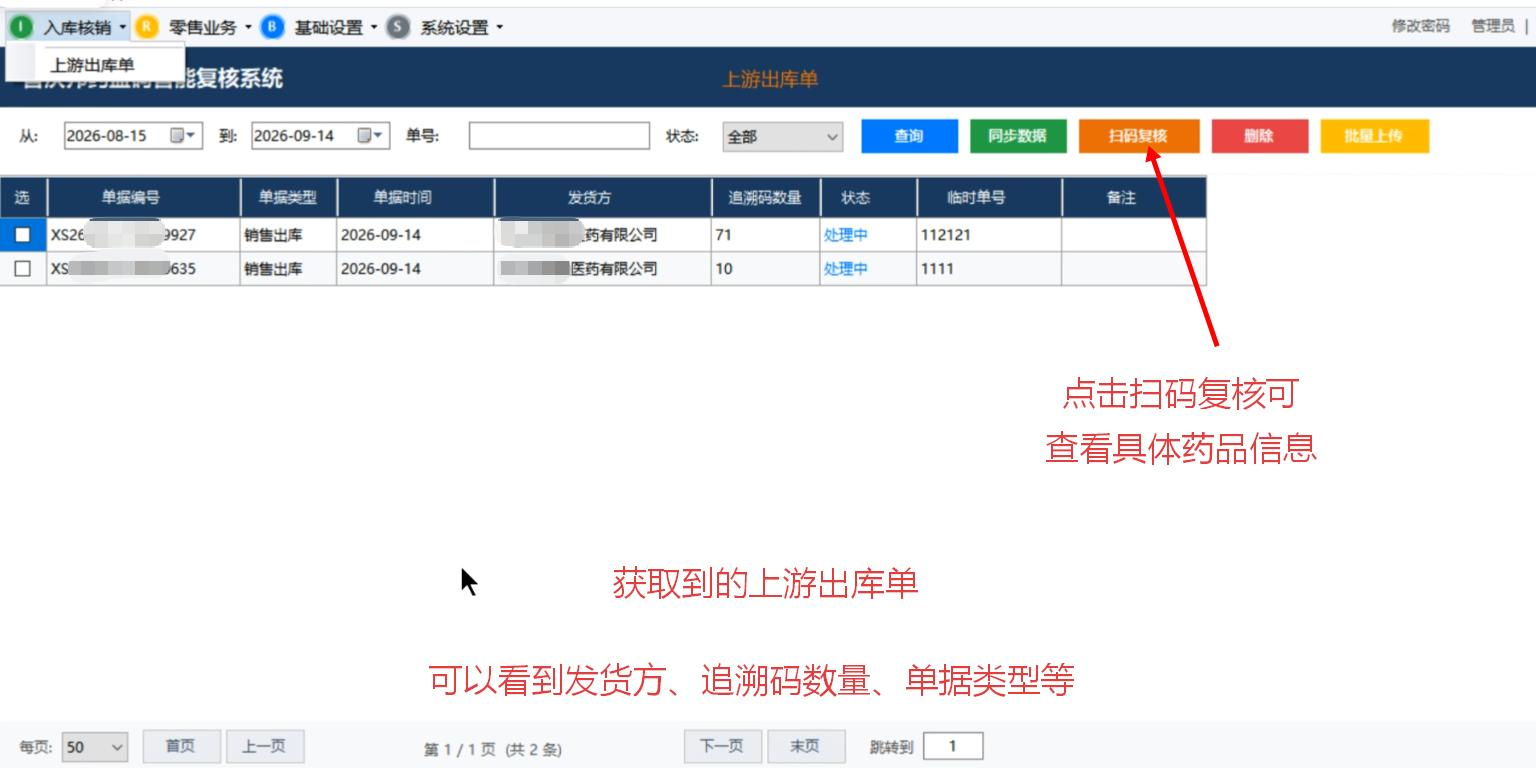Viewport: 1536px width, 768px height.
Task: Click the green 入库核销 menu icon
Action: pos(22,27)
